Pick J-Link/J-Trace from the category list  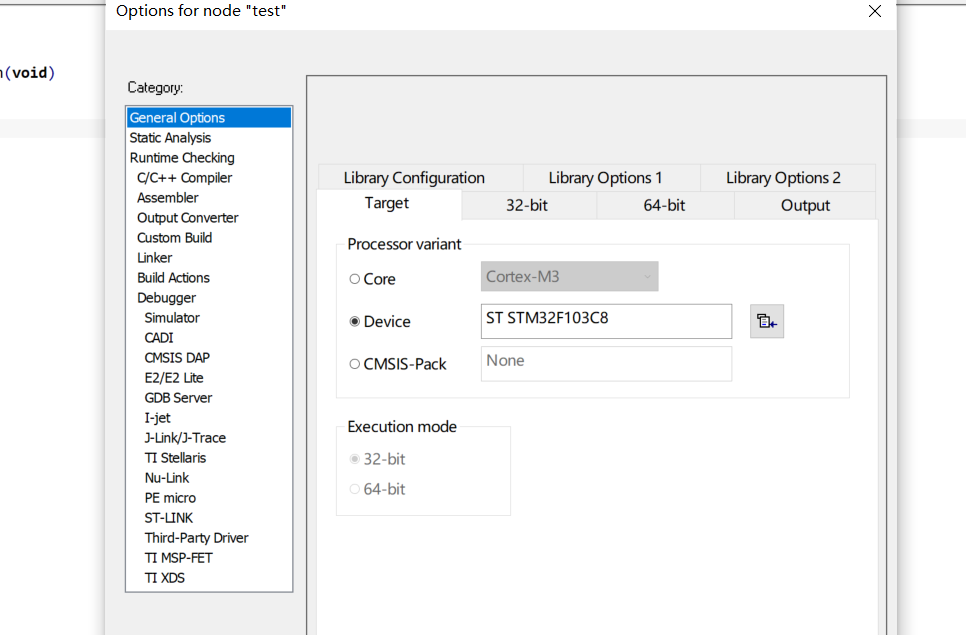(185, 438)
